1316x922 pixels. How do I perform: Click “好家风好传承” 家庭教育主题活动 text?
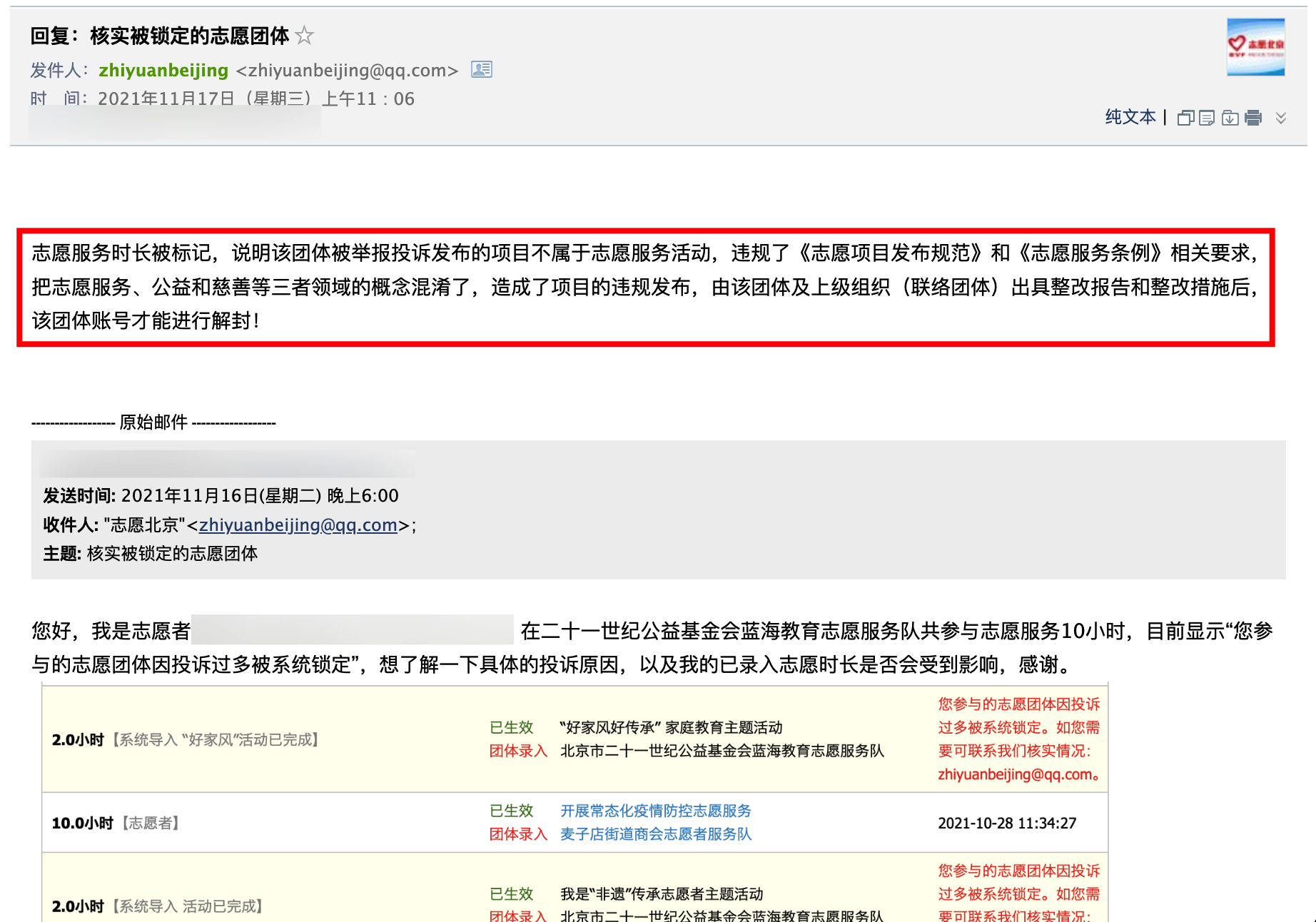point(671,727)
